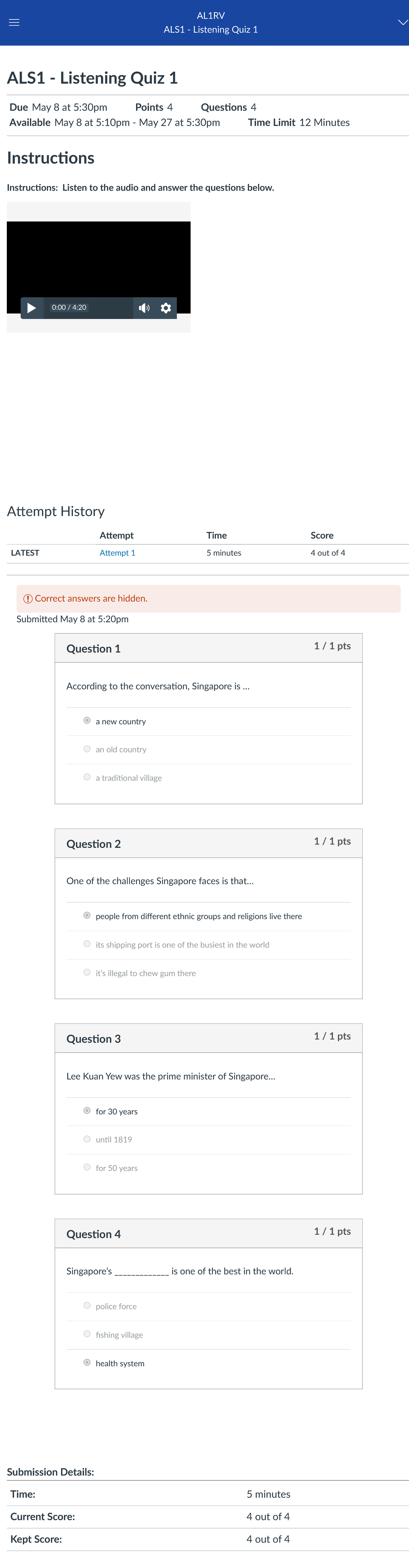Open Attempt 1 from the attempt history
The width and height of the screenshot is (409, 1568).
[117, 553]
